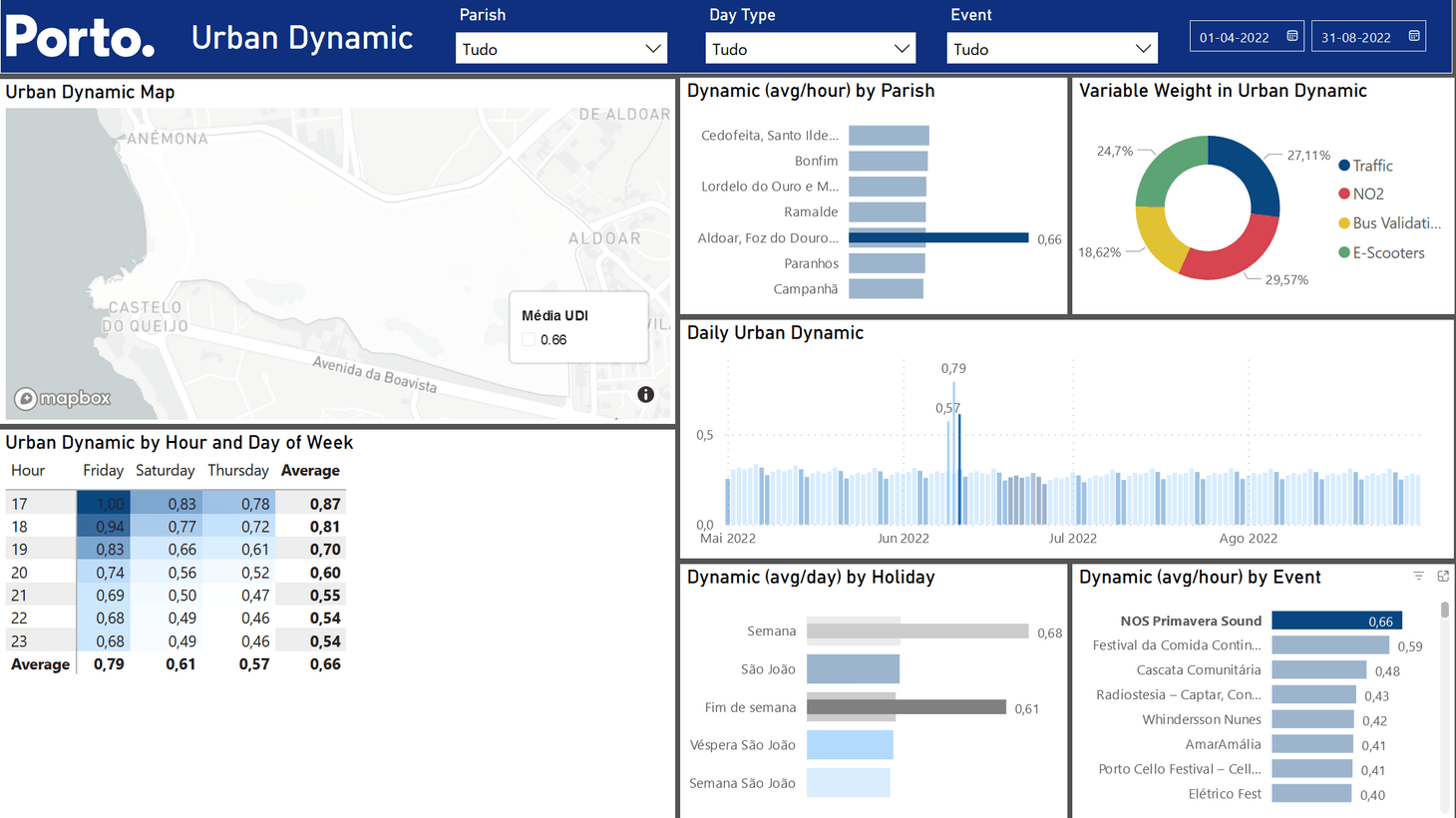The height and width of the screenshot is (818, 1456).
Task: Open the filter icon on Event chart
Action: pyautogui.click(x=1418, y=577)
